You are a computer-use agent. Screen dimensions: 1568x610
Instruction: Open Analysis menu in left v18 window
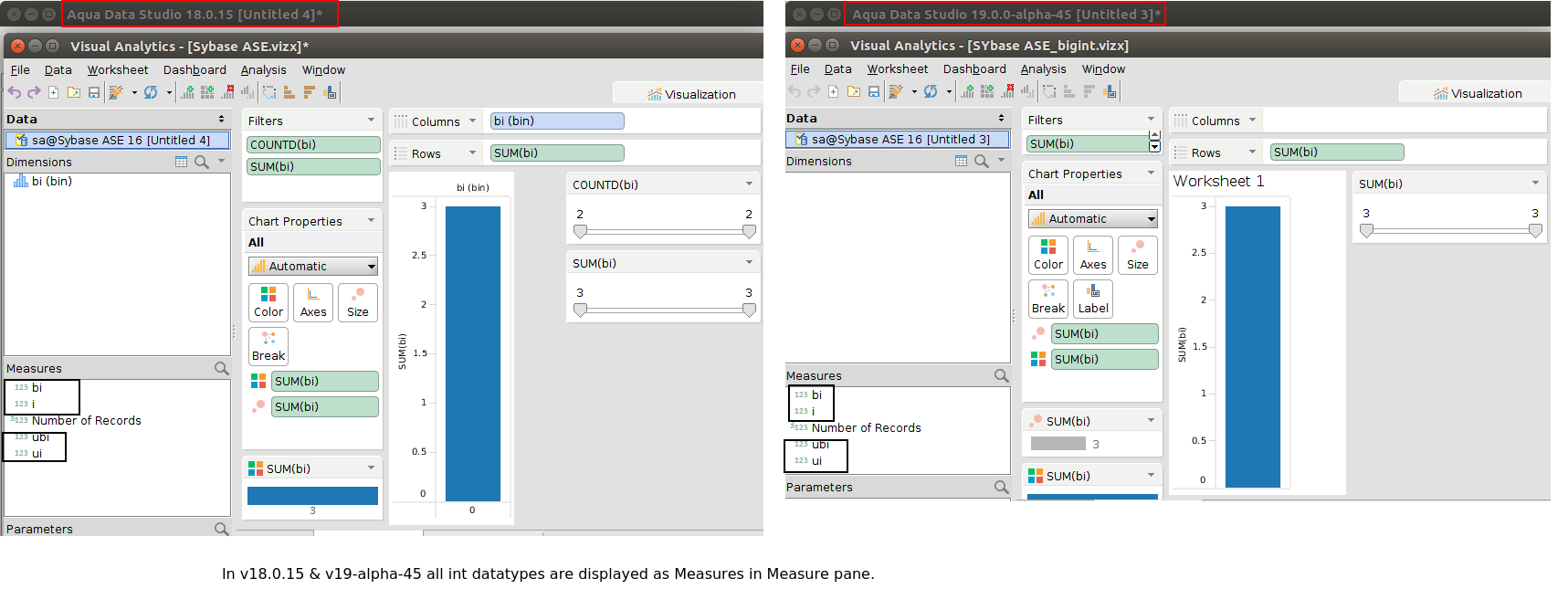pos(263,69)
